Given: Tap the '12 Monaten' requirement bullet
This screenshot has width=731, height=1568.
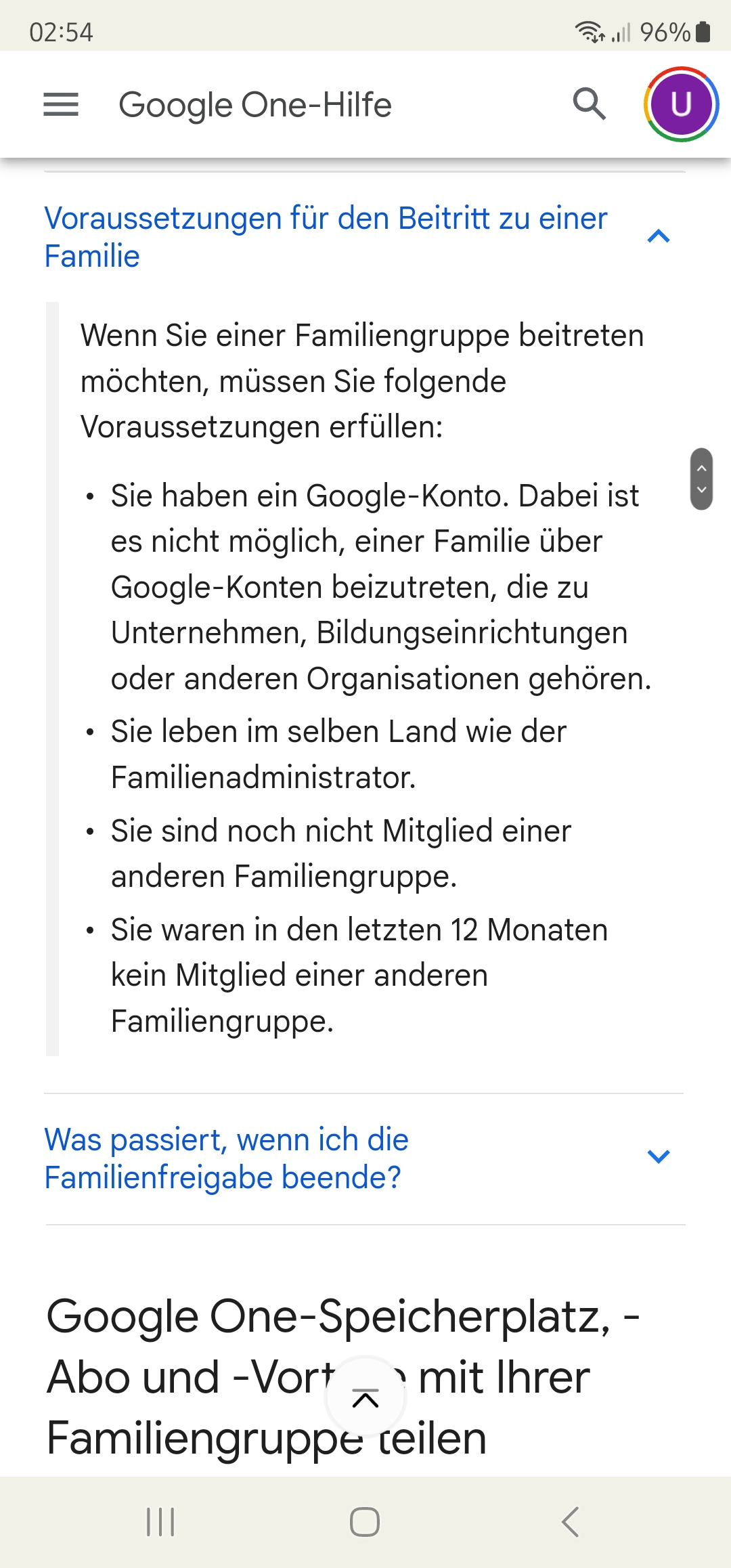Looking at the screenshot, I should [x=359, y=976].
